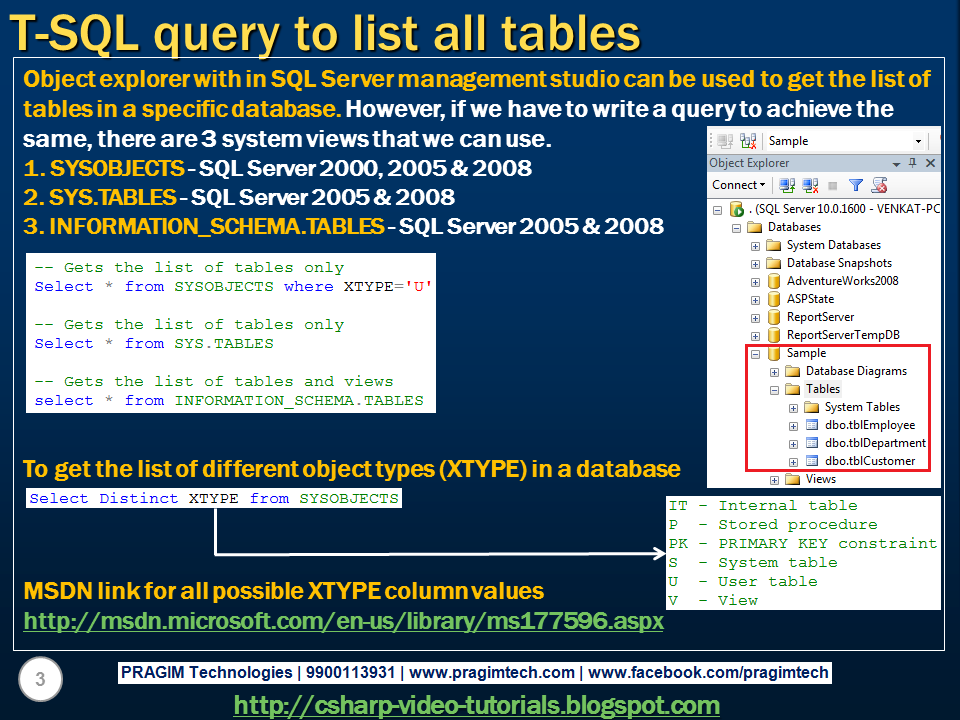The image size is (960, 720).
Task: Click the System Tables folder icon
Action: click(812, 407)
